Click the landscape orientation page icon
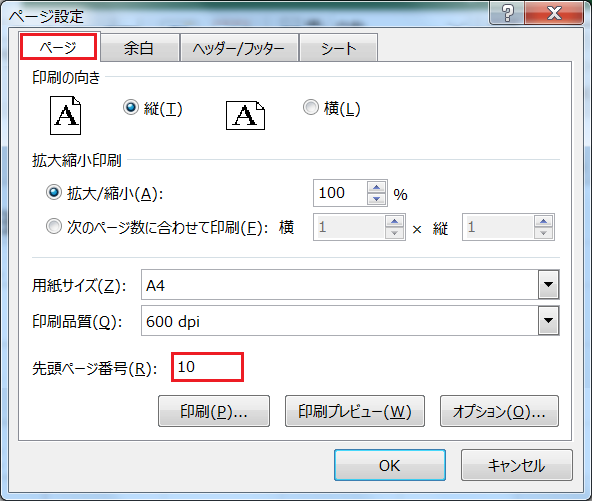Viewport: 594px width, 503px height. (x=245, y=116)
